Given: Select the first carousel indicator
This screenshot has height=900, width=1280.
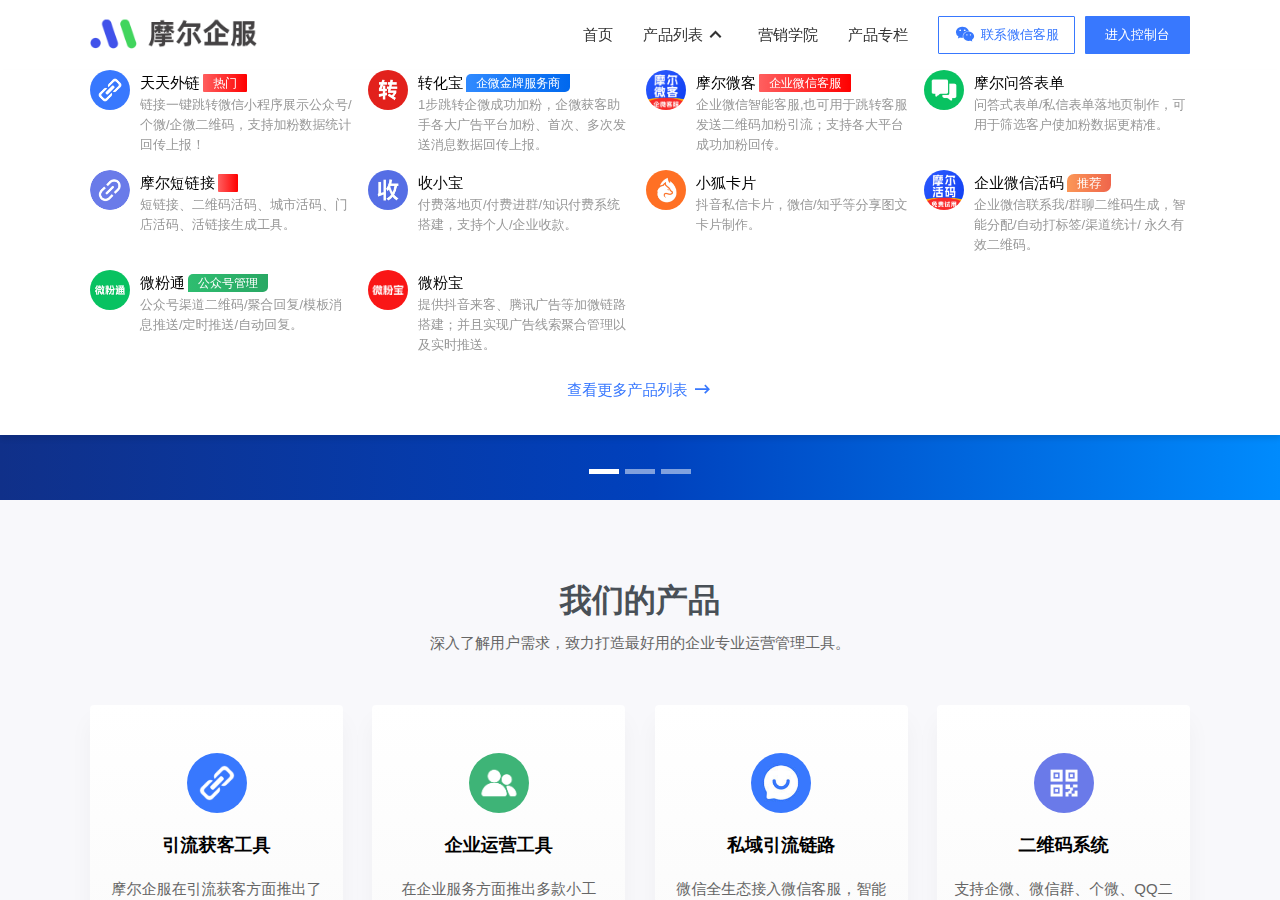Looking at the screenshot, I should 604,471.
